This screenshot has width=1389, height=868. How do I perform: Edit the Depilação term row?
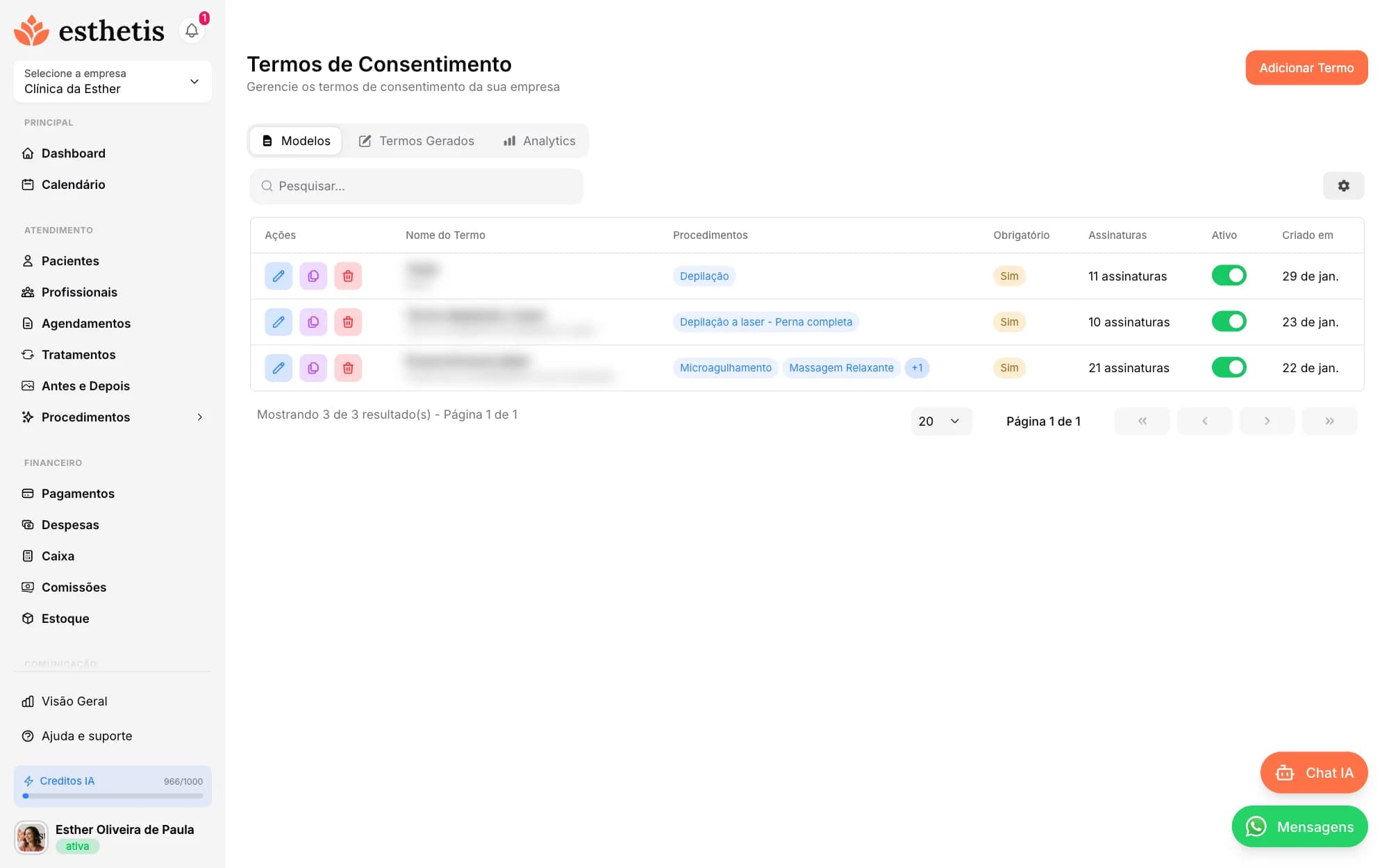pos(278,276)
